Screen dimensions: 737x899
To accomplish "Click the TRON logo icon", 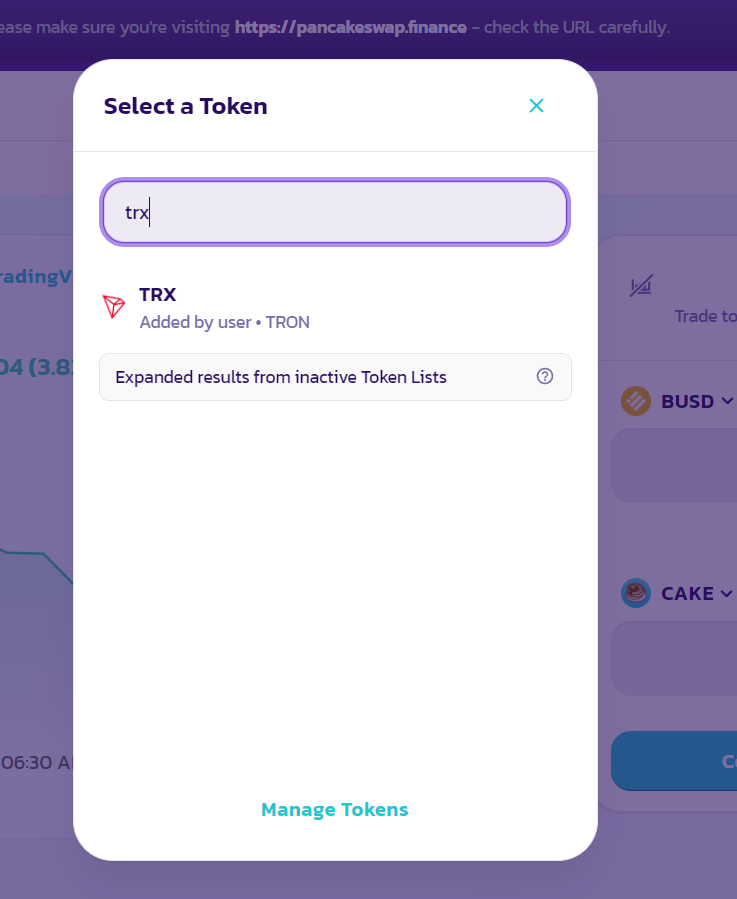I will pos(114,307).
